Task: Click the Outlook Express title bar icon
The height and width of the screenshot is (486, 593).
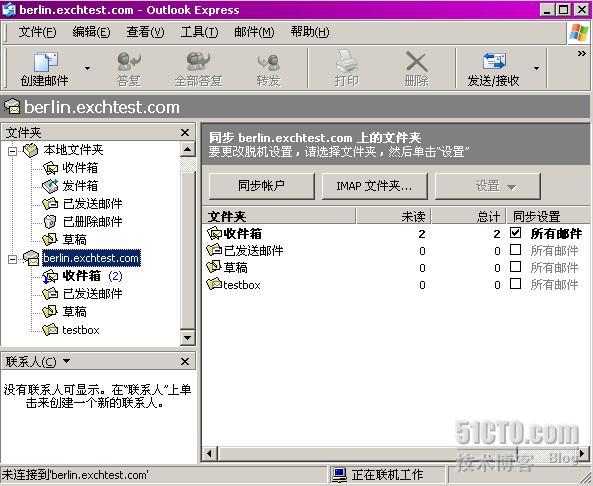Action: coord(9,9)
